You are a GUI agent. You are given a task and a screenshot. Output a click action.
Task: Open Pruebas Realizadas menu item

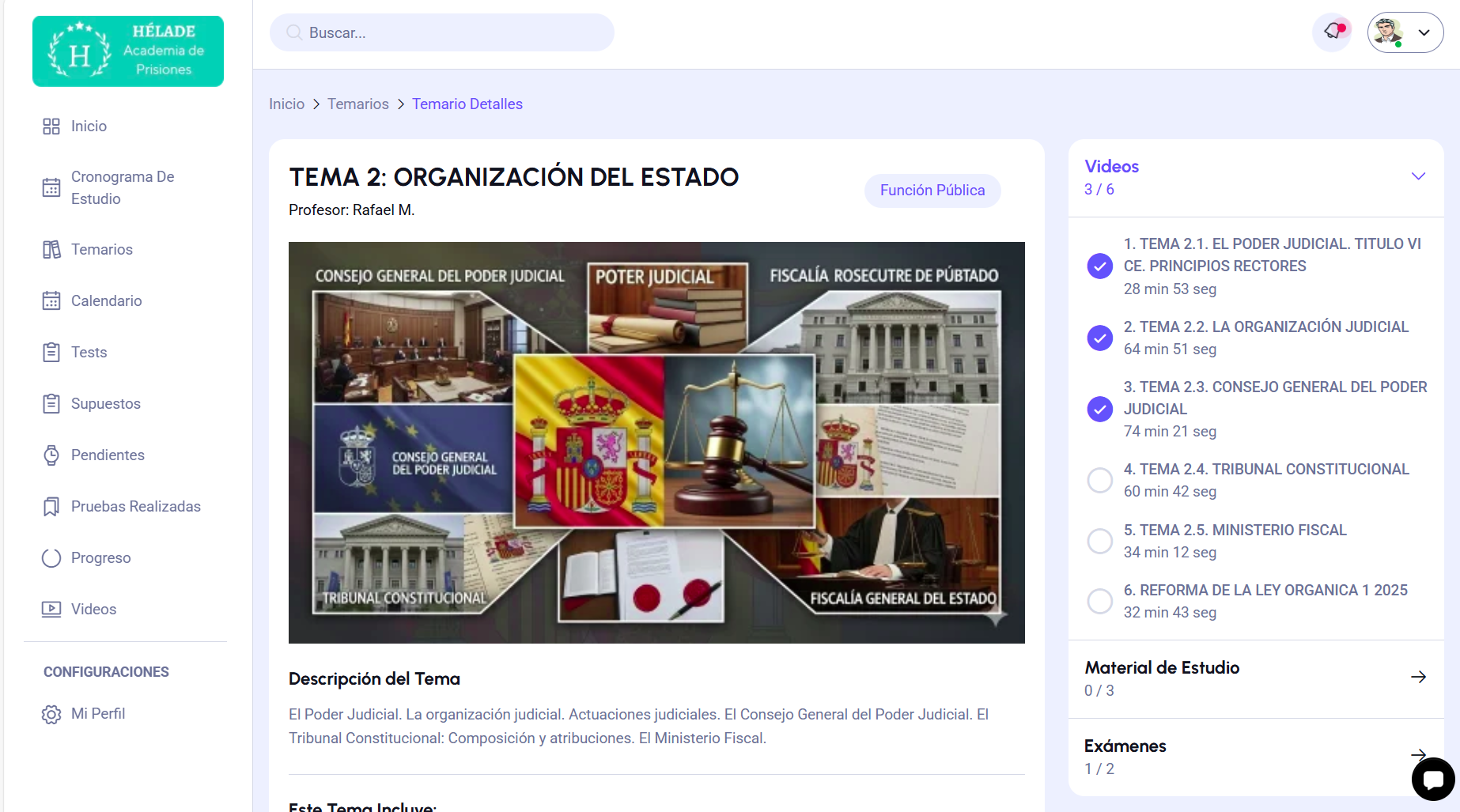click(135, 507)
